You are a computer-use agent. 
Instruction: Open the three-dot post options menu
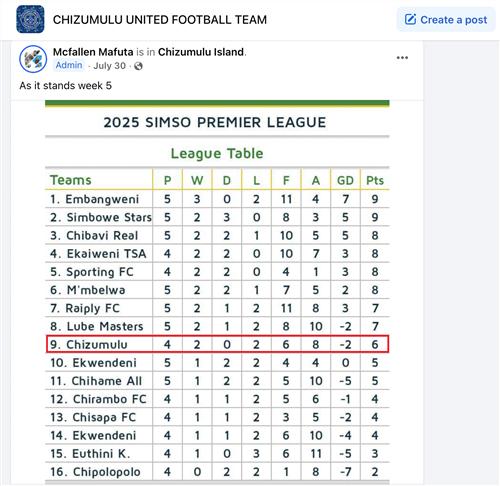point(402,58)
